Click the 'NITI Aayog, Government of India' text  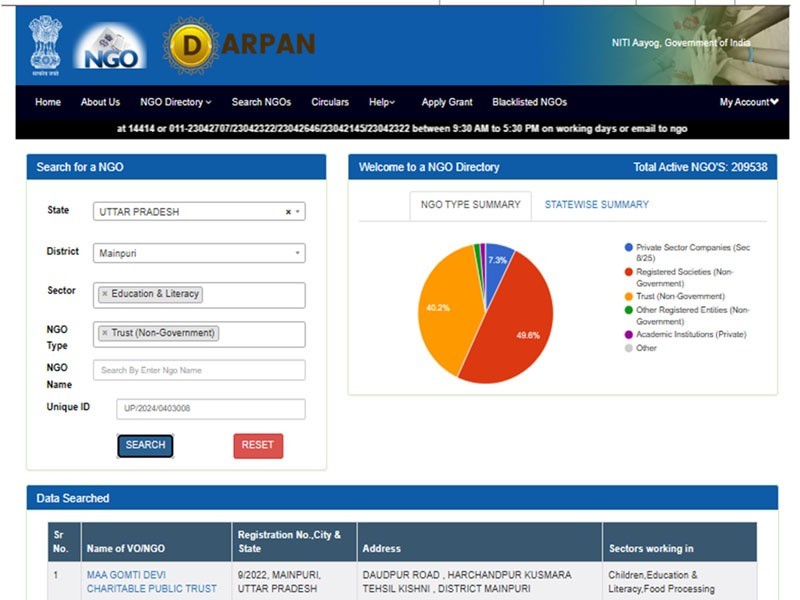pos(681,43)
